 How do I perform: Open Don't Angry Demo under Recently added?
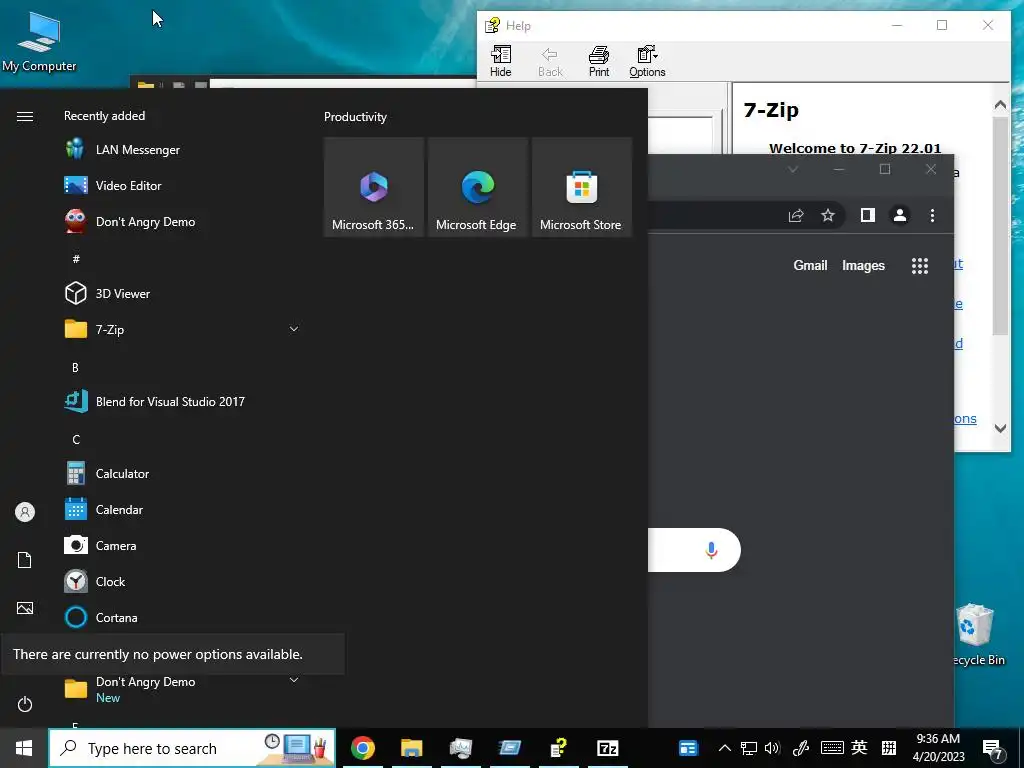coord(183,221)
